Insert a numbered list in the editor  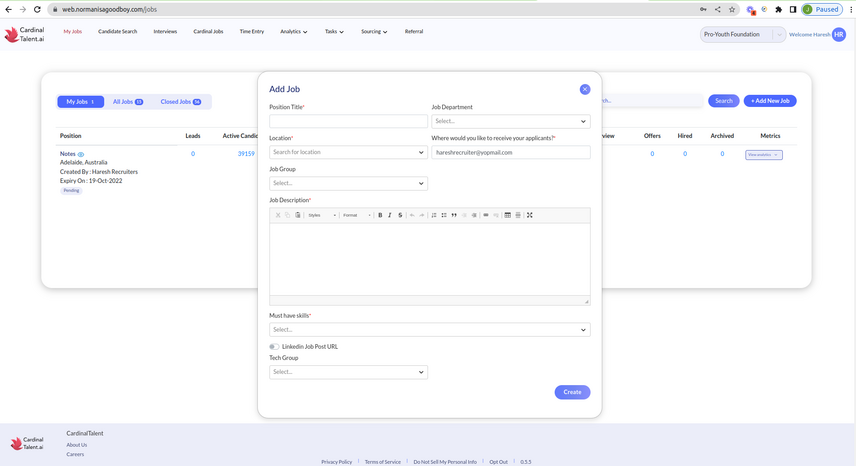434,215
